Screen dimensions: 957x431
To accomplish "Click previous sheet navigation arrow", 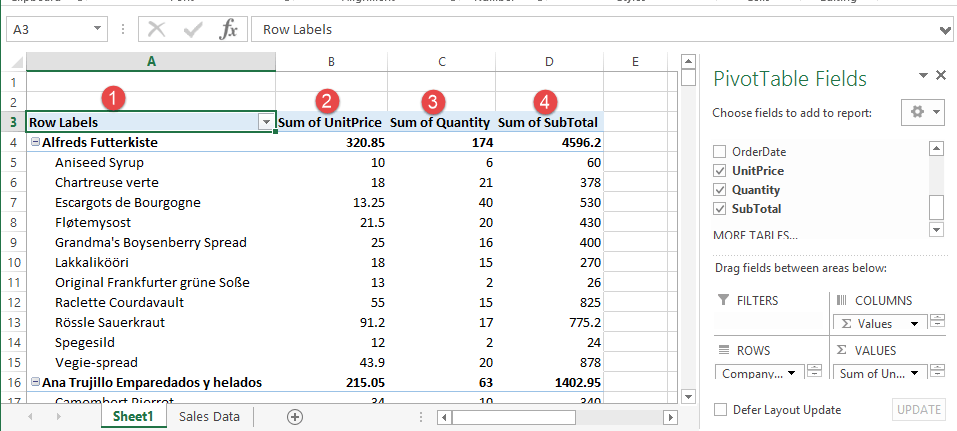I will tap(34, 417).
